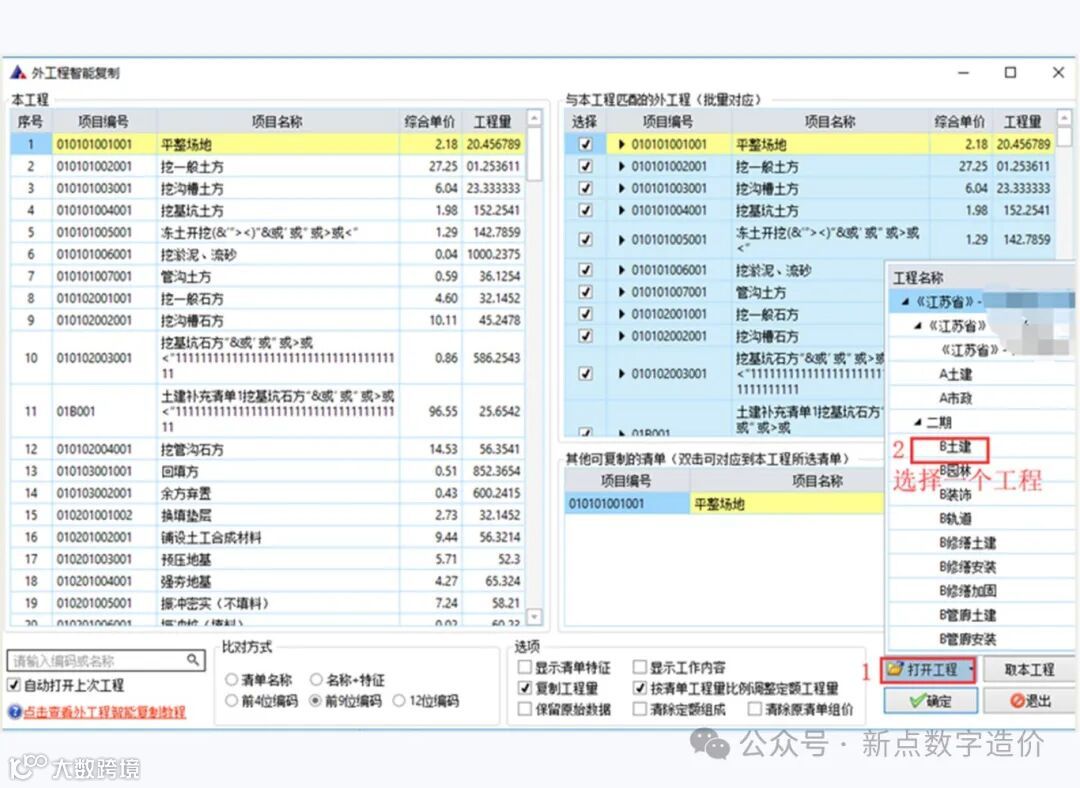Uncheck the 挖一般土方 row checkbox in right table
1080x788 pixels.
click(x=585, y=166)
